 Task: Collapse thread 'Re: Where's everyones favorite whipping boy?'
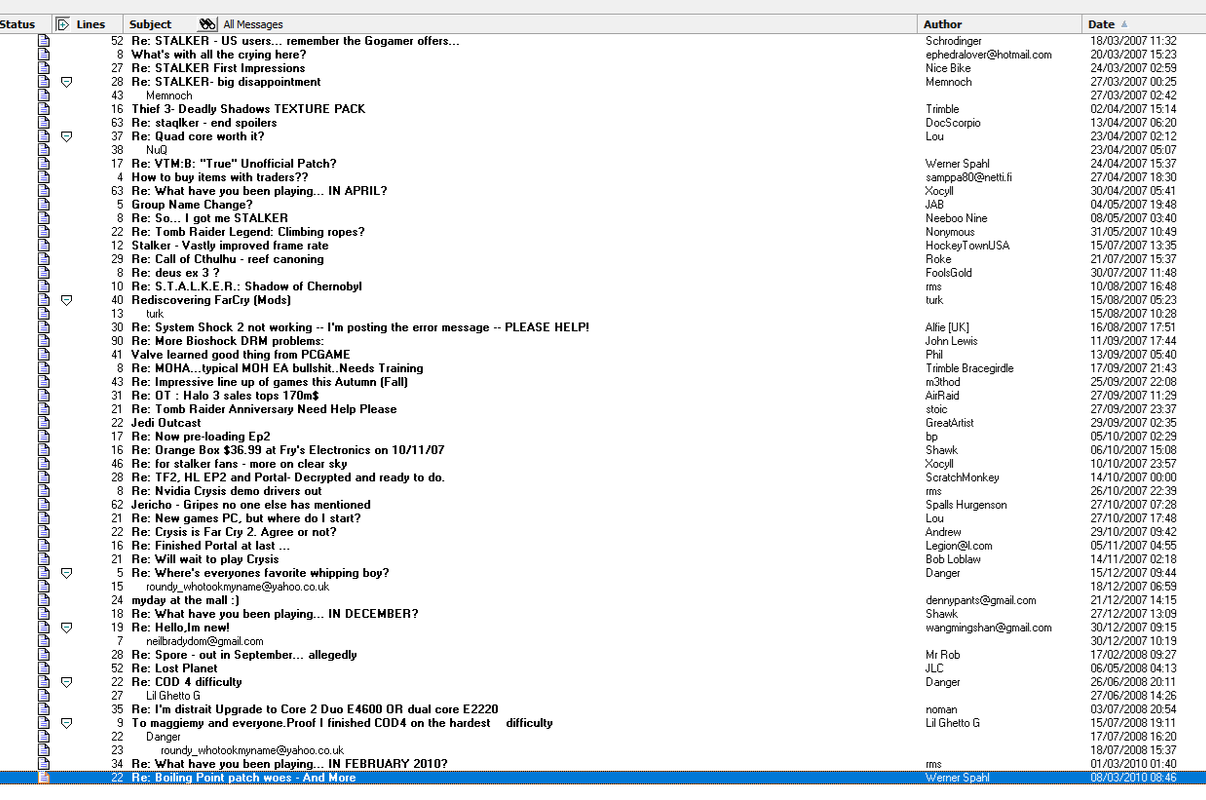coord(67,573)
